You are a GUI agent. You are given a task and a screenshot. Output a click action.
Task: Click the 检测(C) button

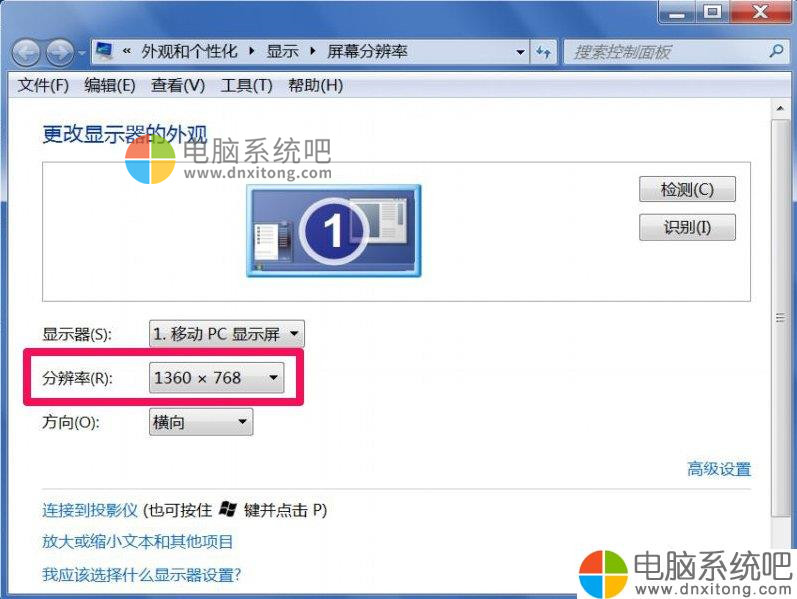[687, 190]
